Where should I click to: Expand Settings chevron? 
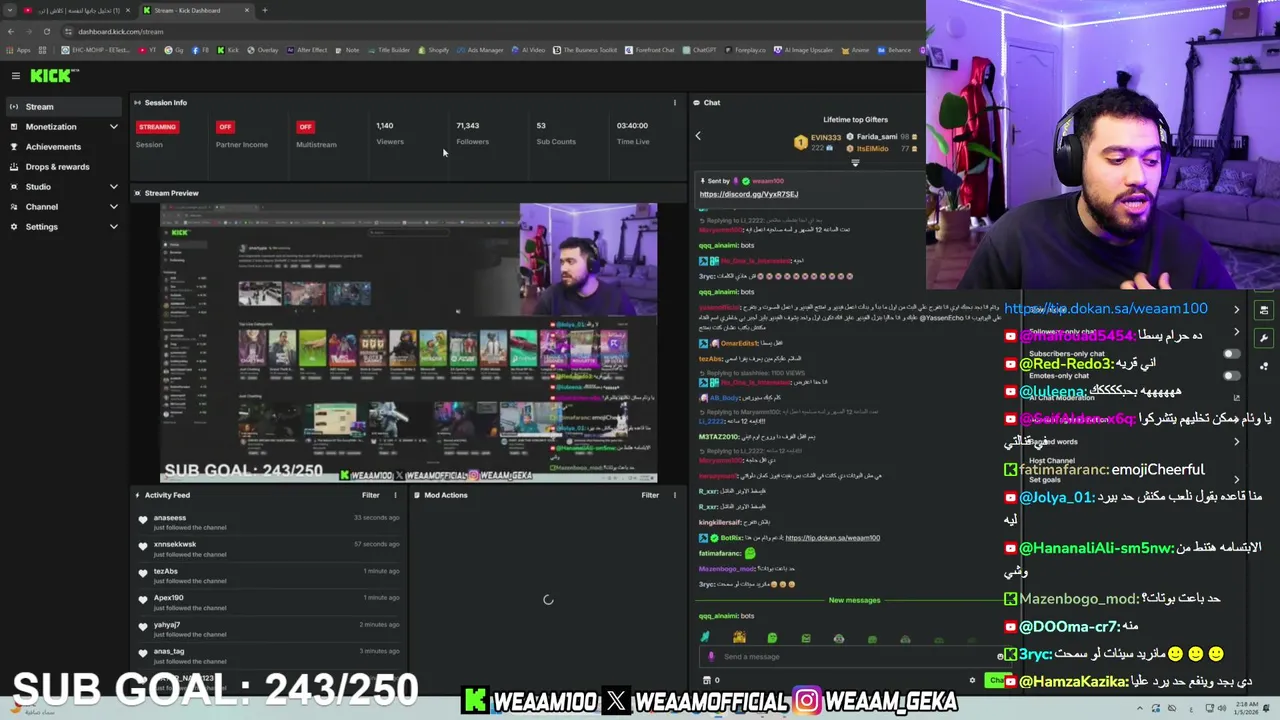(113, 227)
